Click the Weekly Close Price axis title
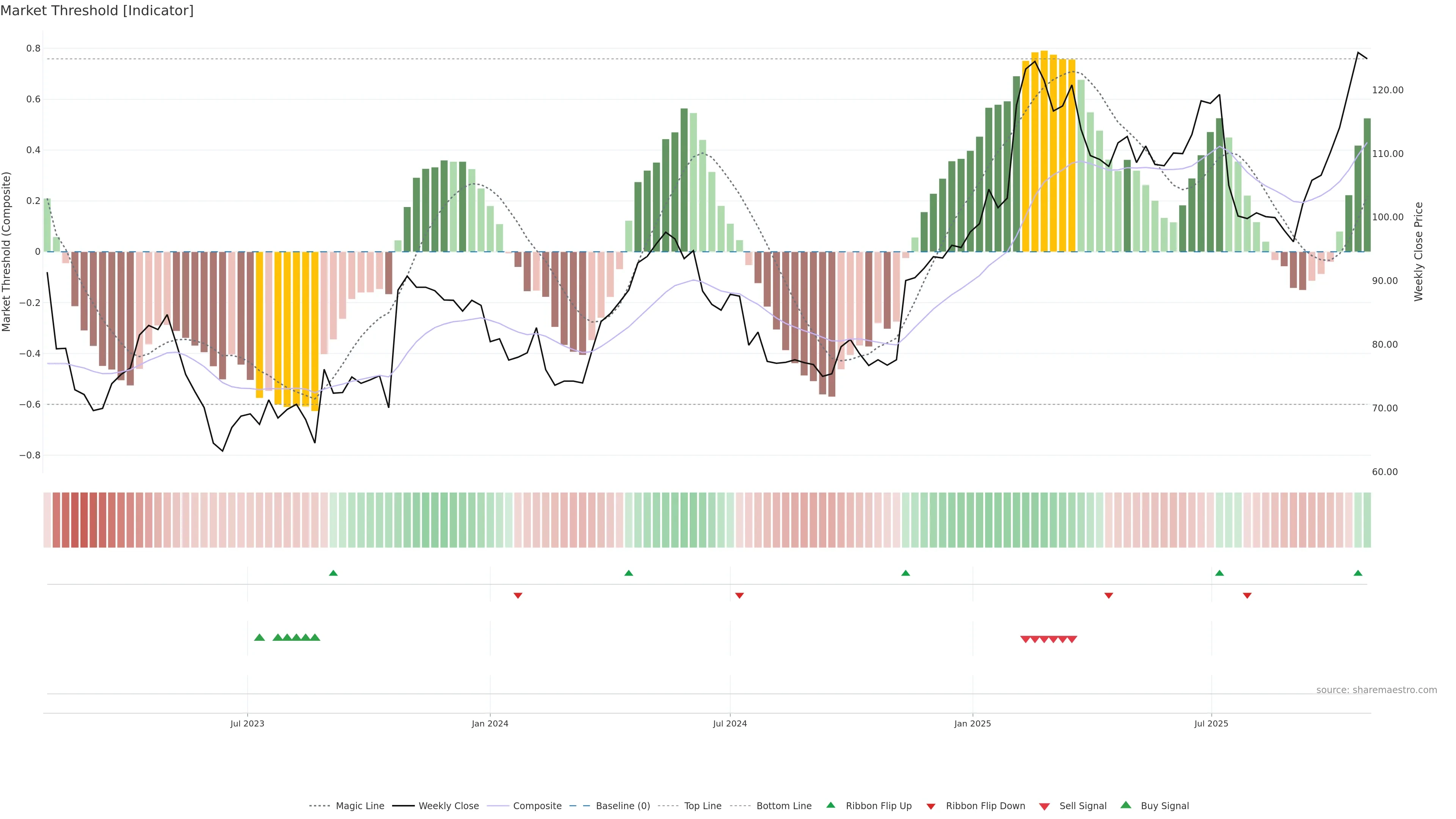Image resolution: width=1456 pixels, height=819 pixels. coord(1418,251)
